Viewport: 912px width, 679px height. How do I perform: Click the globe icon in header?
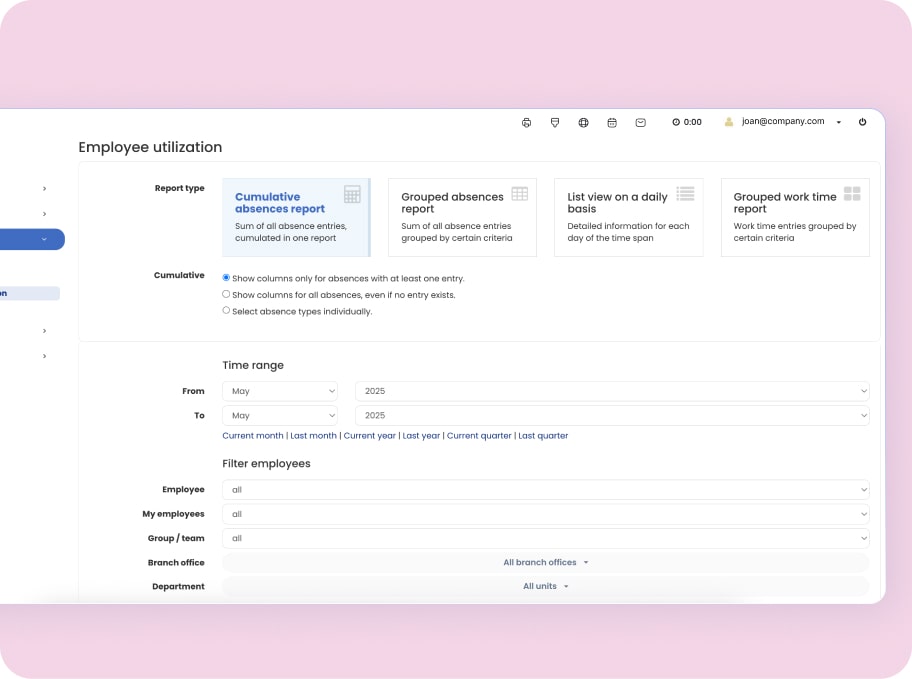pyautogui.click(x=583, y=122)
